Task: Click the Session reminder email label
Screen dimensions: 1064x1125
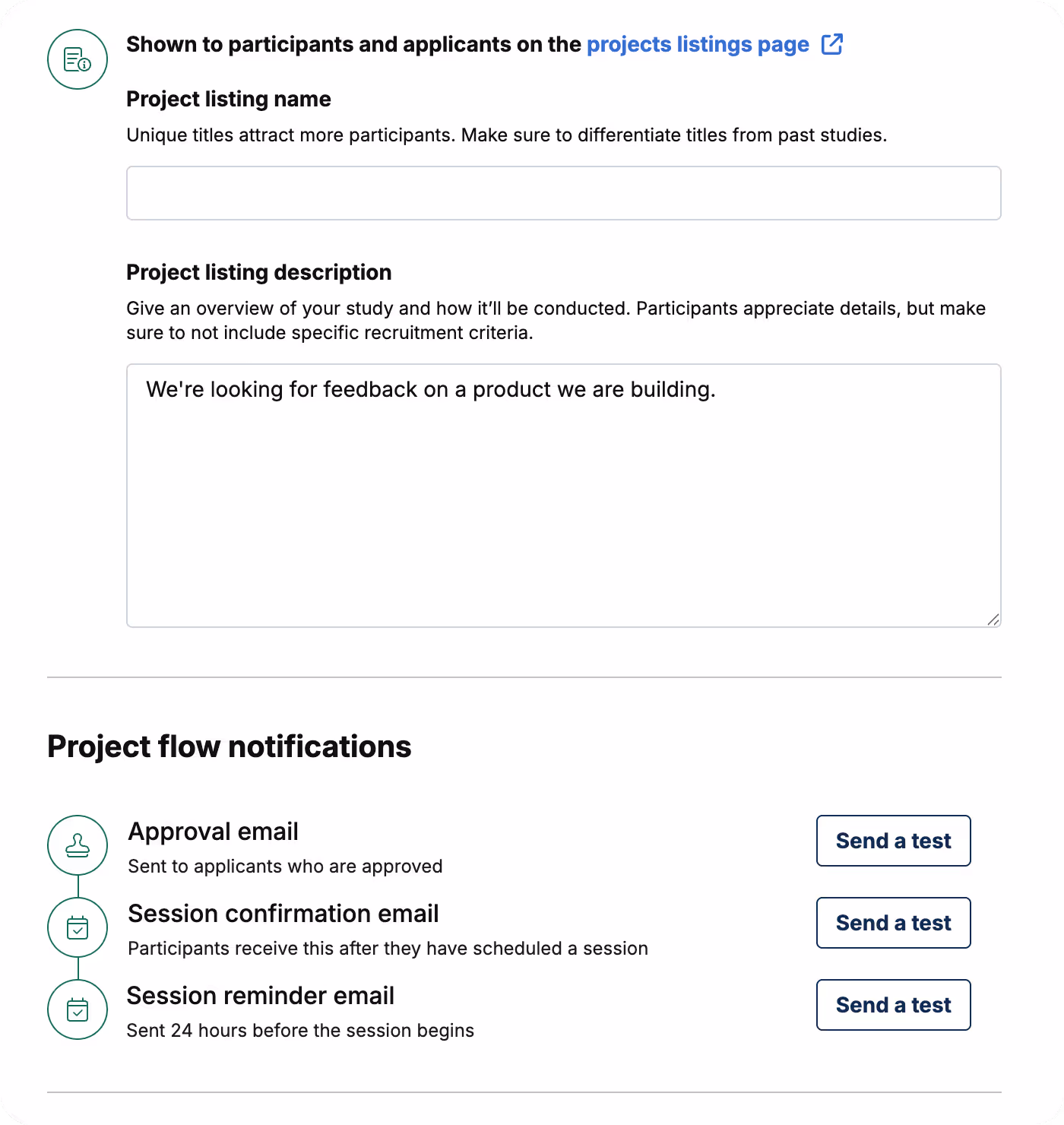Action: click(x=261, y=996)
